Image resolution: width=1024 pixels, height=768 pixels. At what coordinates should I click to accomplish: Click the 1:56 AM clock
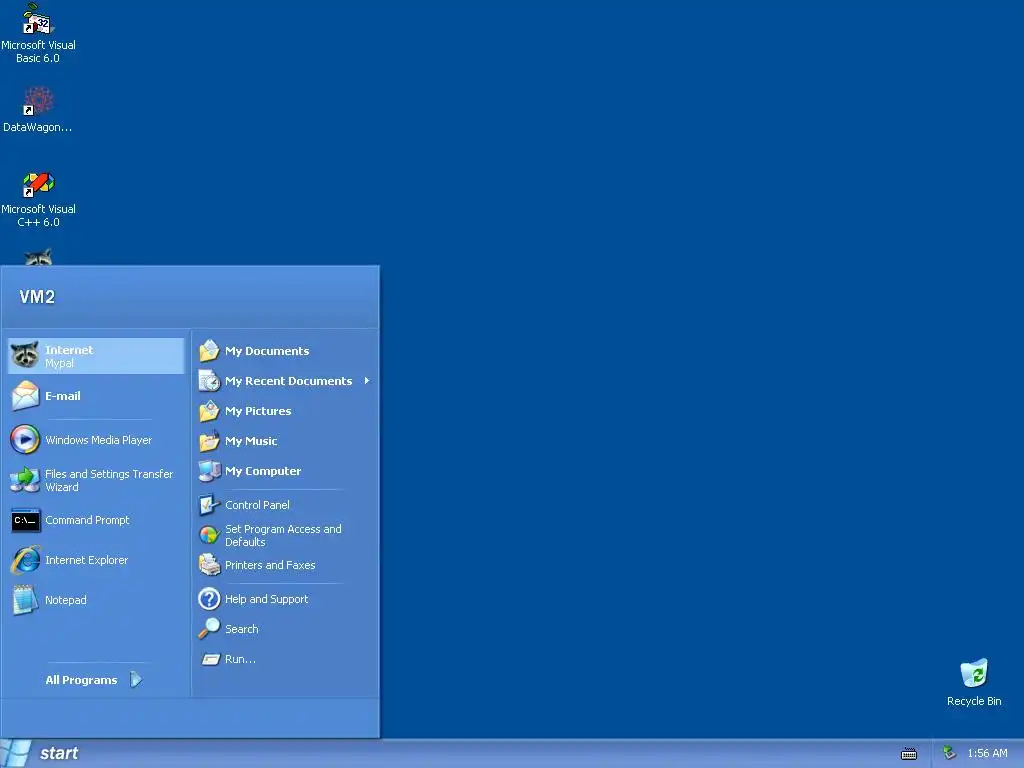tap(987, 754)
